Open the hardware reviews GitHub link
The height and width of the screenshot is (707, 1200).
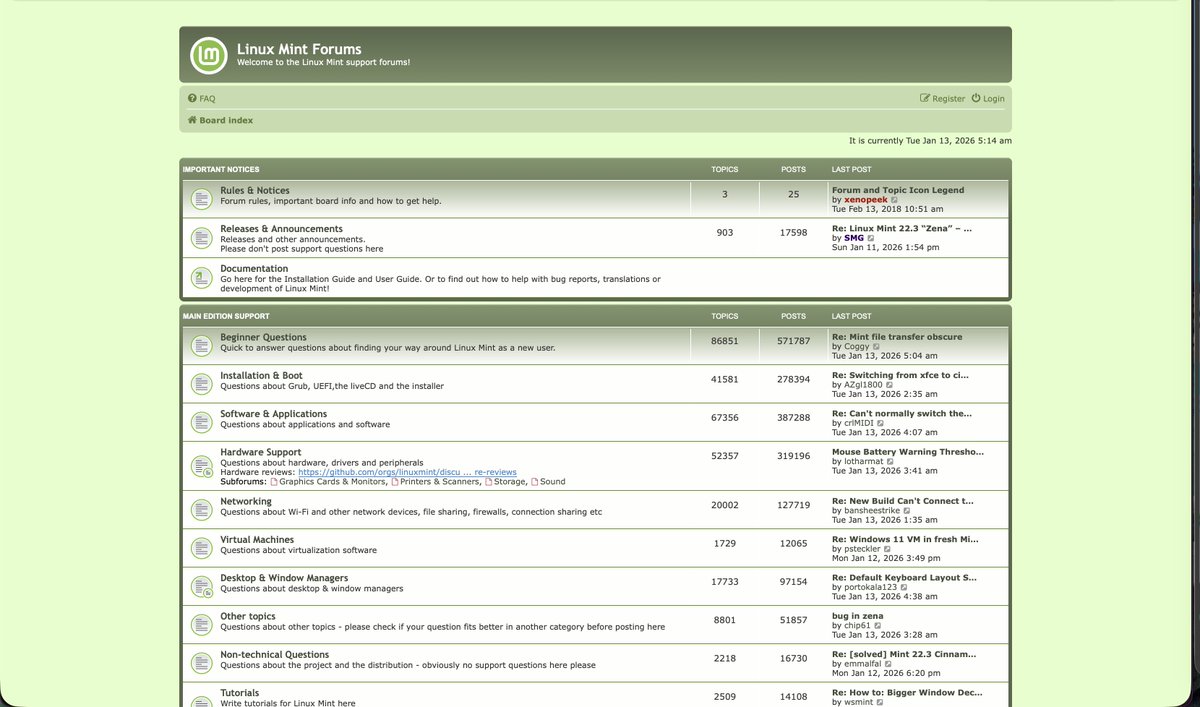click(x=407, y=472)
